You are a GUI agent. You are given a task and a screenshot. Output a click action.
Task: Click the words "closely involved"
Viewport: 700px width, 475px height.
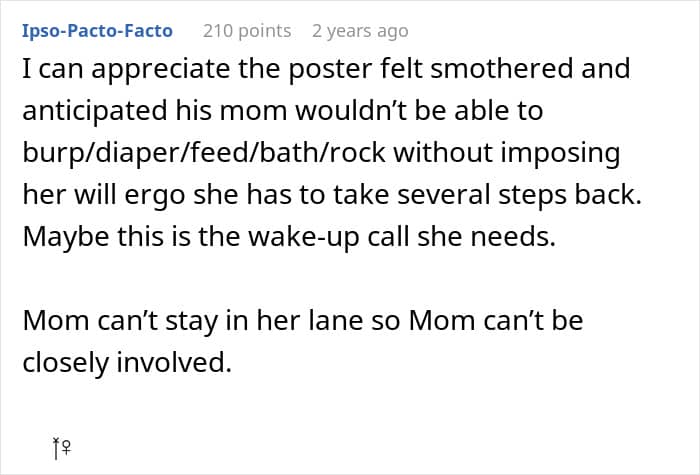126,363
